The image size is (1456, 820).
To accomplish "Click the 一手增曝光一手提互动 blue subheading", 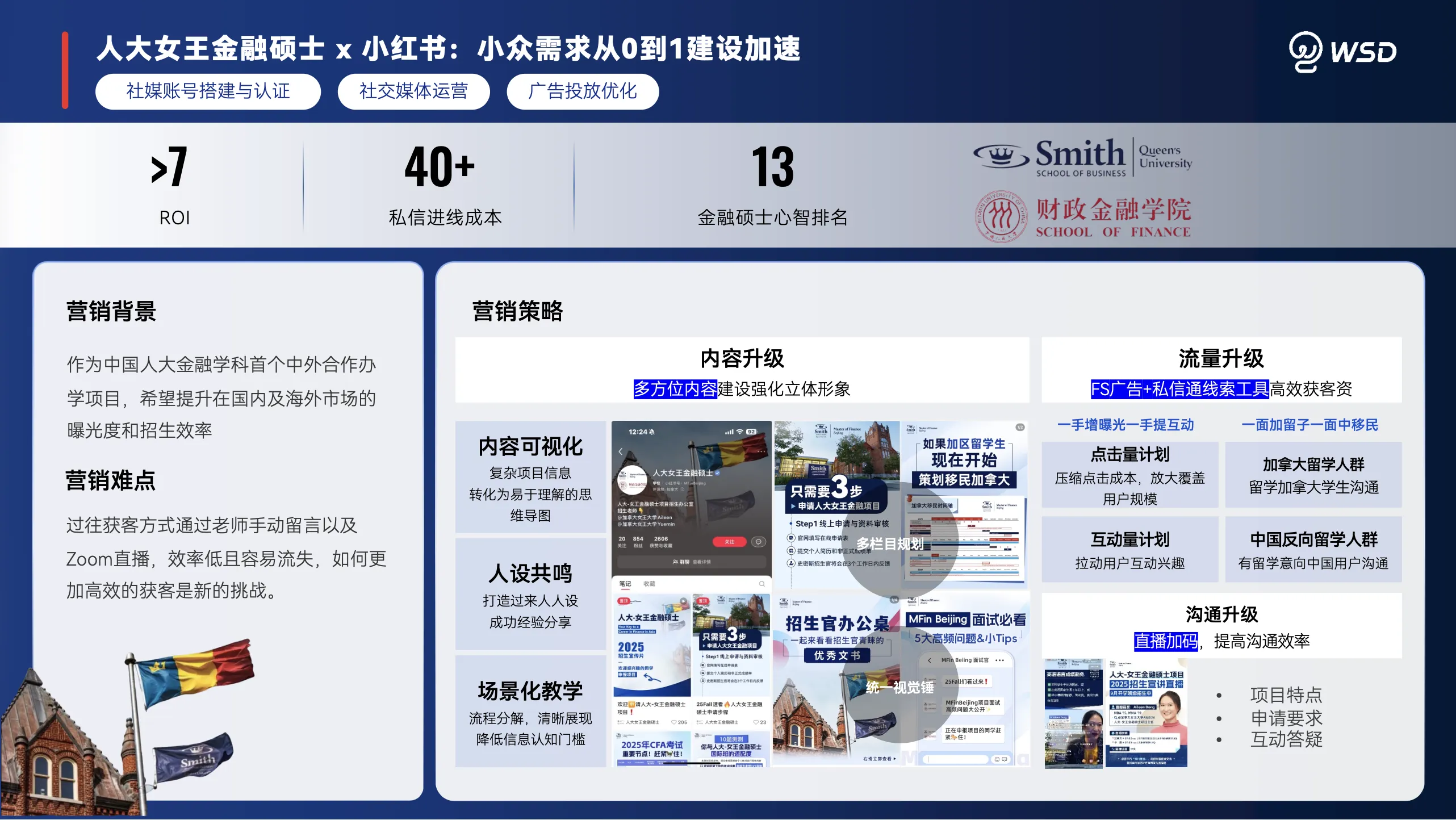I will (x=1126, y=425).
